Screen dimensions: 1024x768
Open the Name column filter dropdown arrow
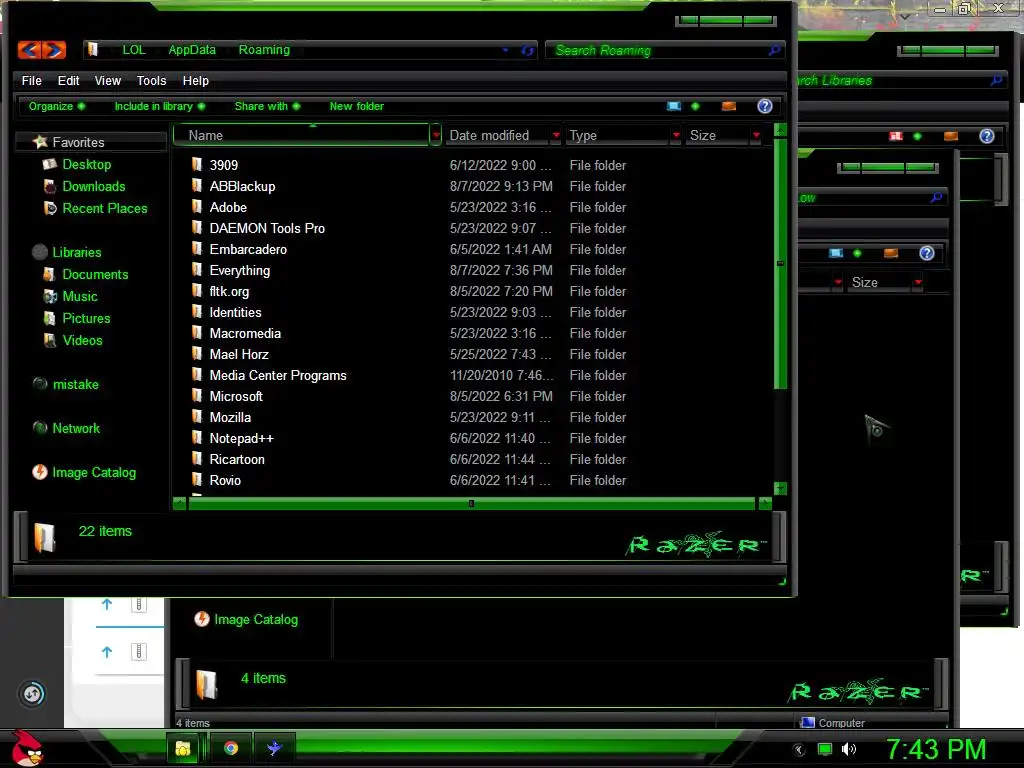click(x=436, y=135)
